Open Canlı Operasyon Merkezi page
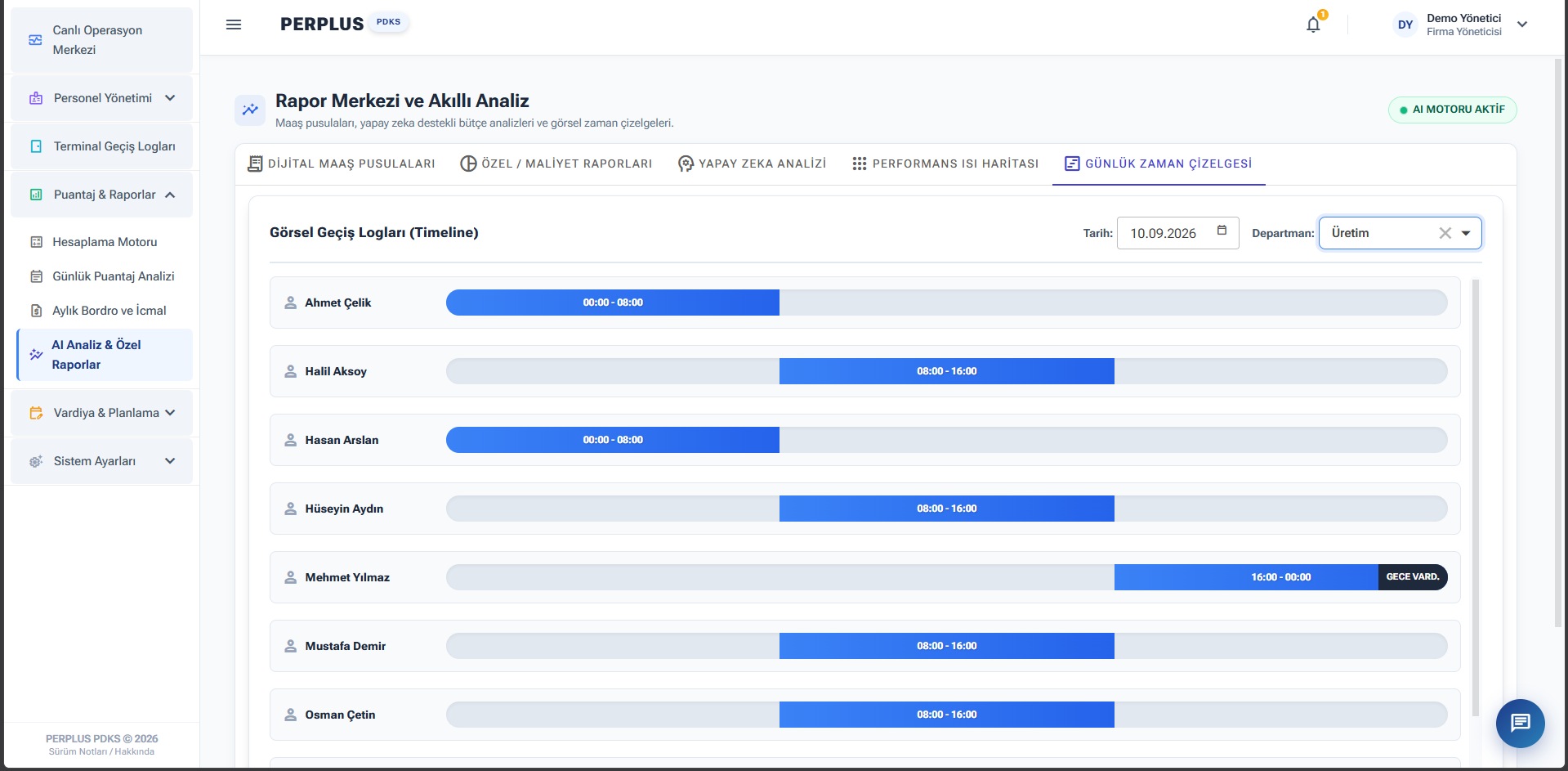The image size is (1568, 771). click(x=101, y=40)
